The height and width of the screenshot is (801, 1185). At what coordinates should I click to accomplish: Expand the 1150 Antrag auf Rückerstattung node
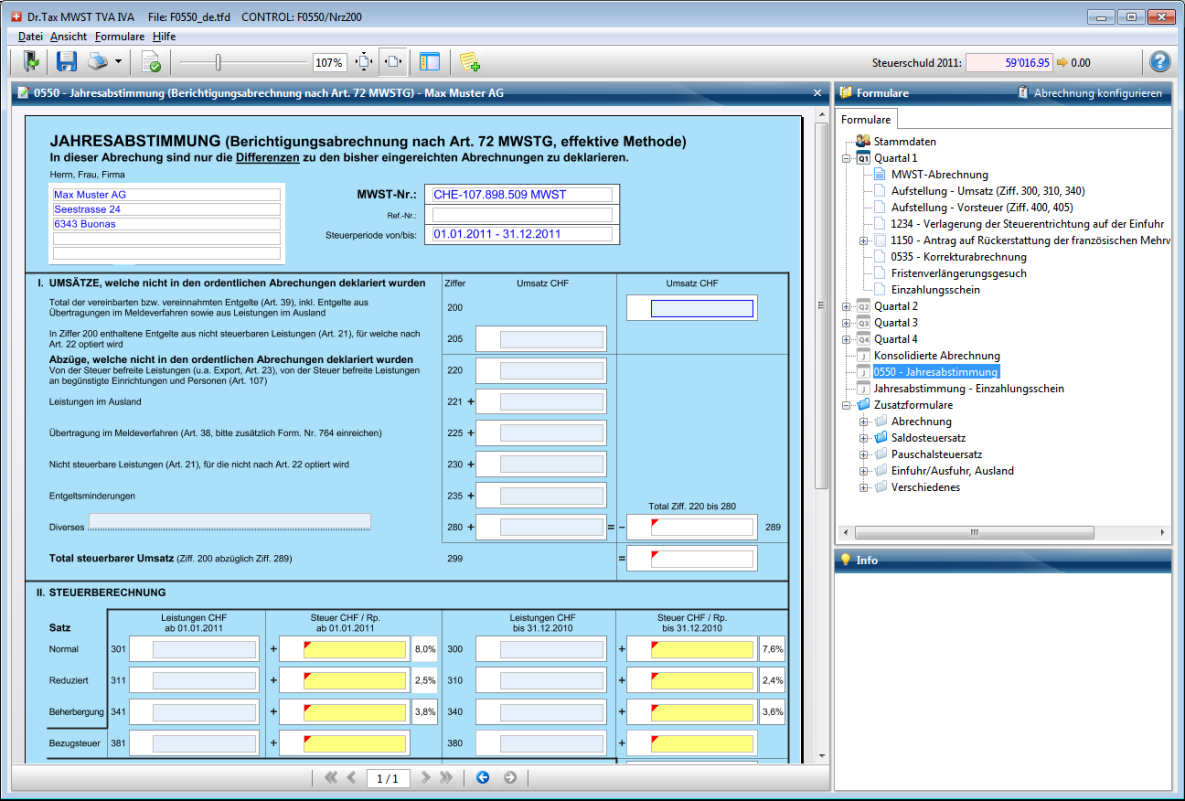(x=863, y=241)
